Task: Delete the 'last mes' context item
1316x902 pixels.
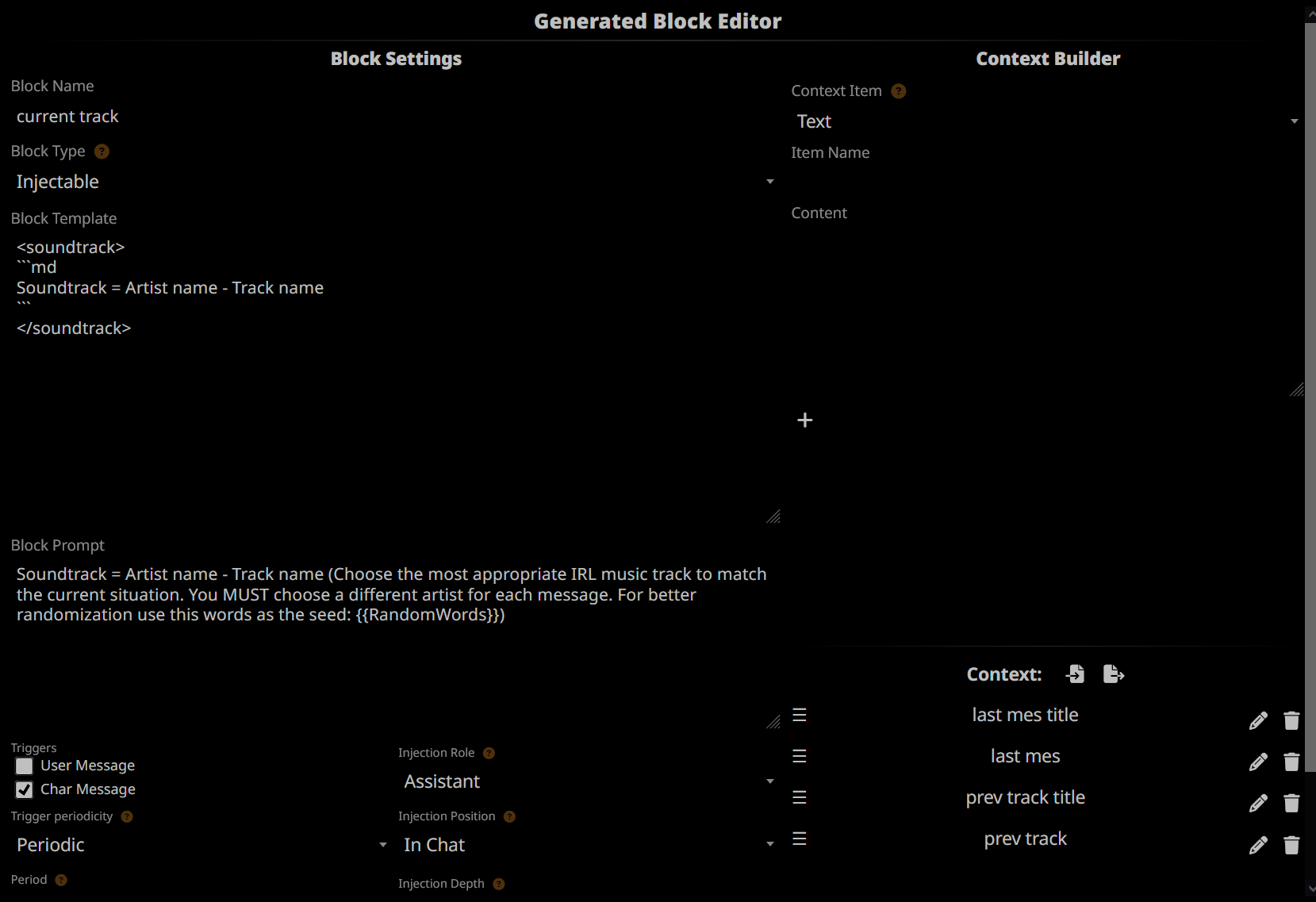Action: (1291, 762)
